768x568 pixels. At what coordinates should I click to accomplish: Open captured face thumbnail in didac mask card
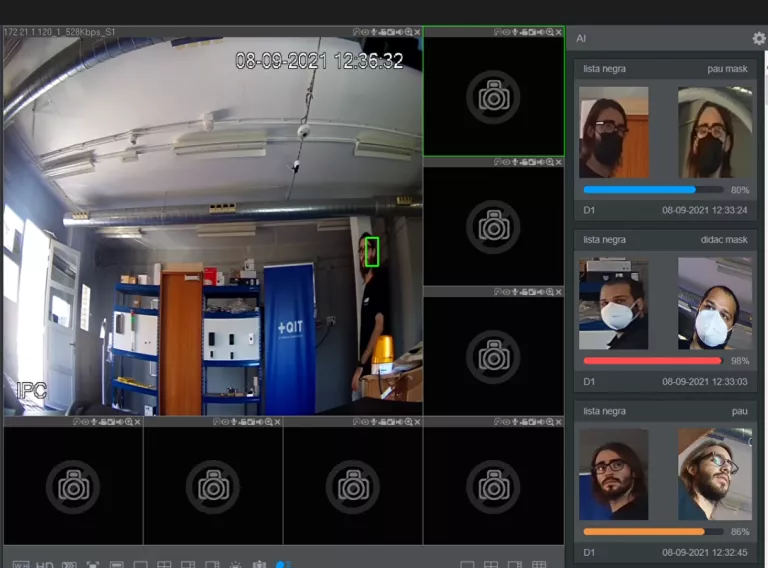(x=614, y=304)
